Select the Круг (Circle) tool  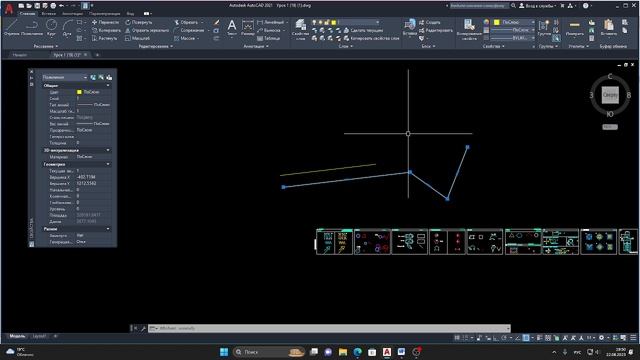[x=51, y=27]
